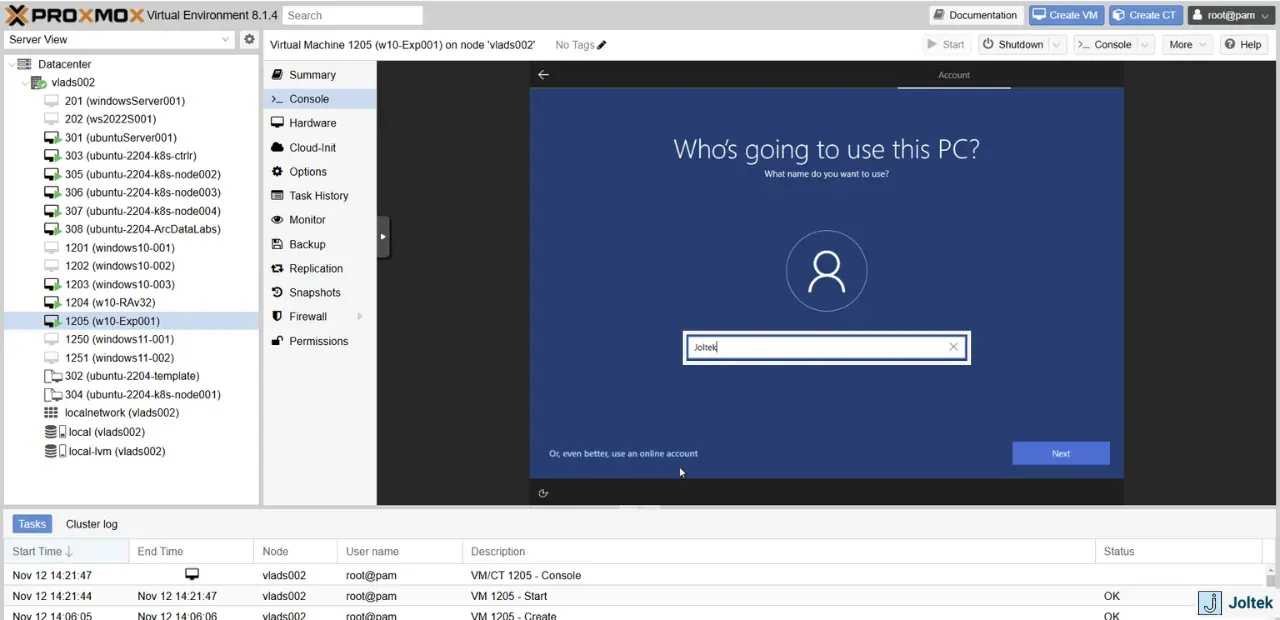Click the Status column header

[x=1181, y=551]
